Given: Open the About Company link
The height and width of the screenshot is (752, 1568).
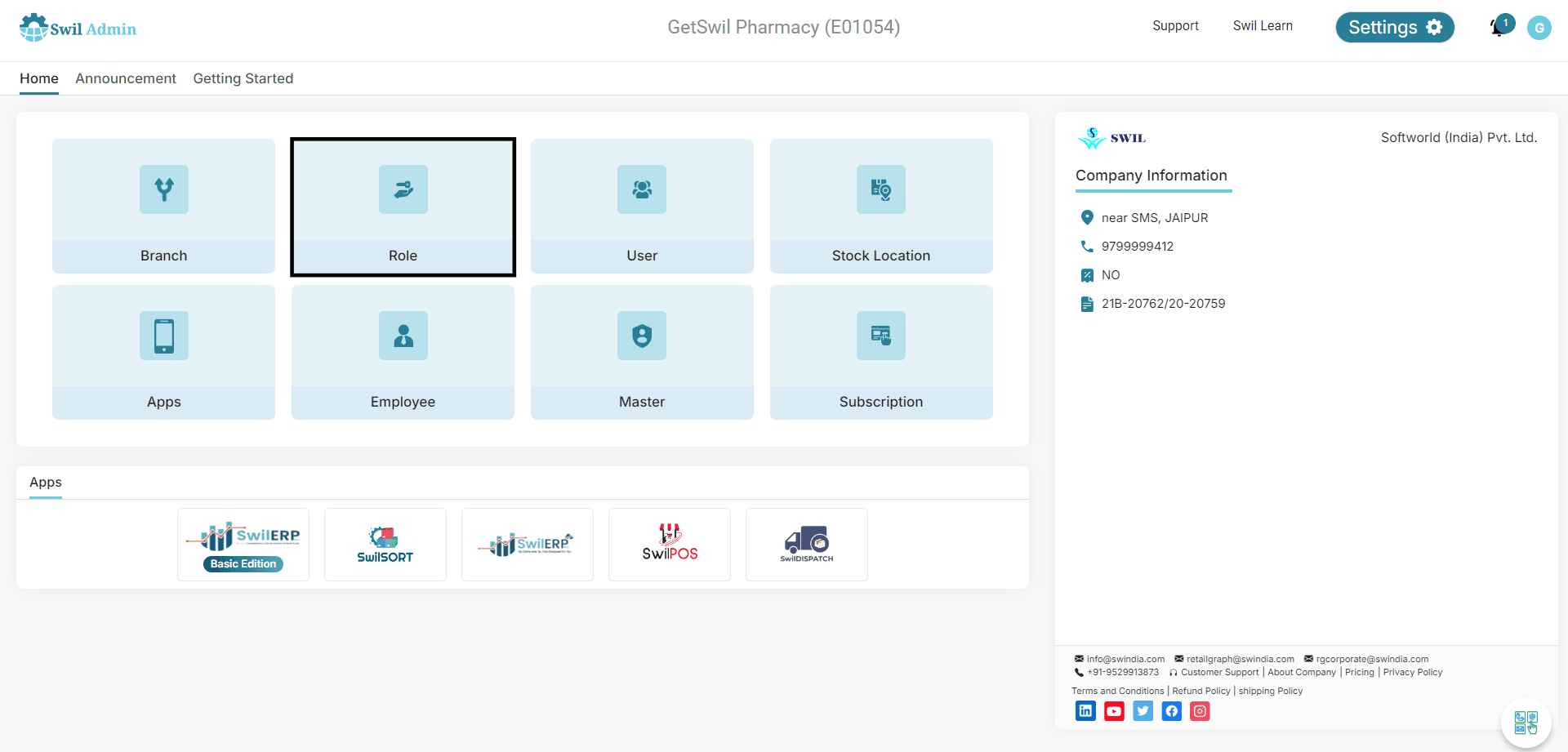Looking at the screenshot, I should coord(1302,673).
